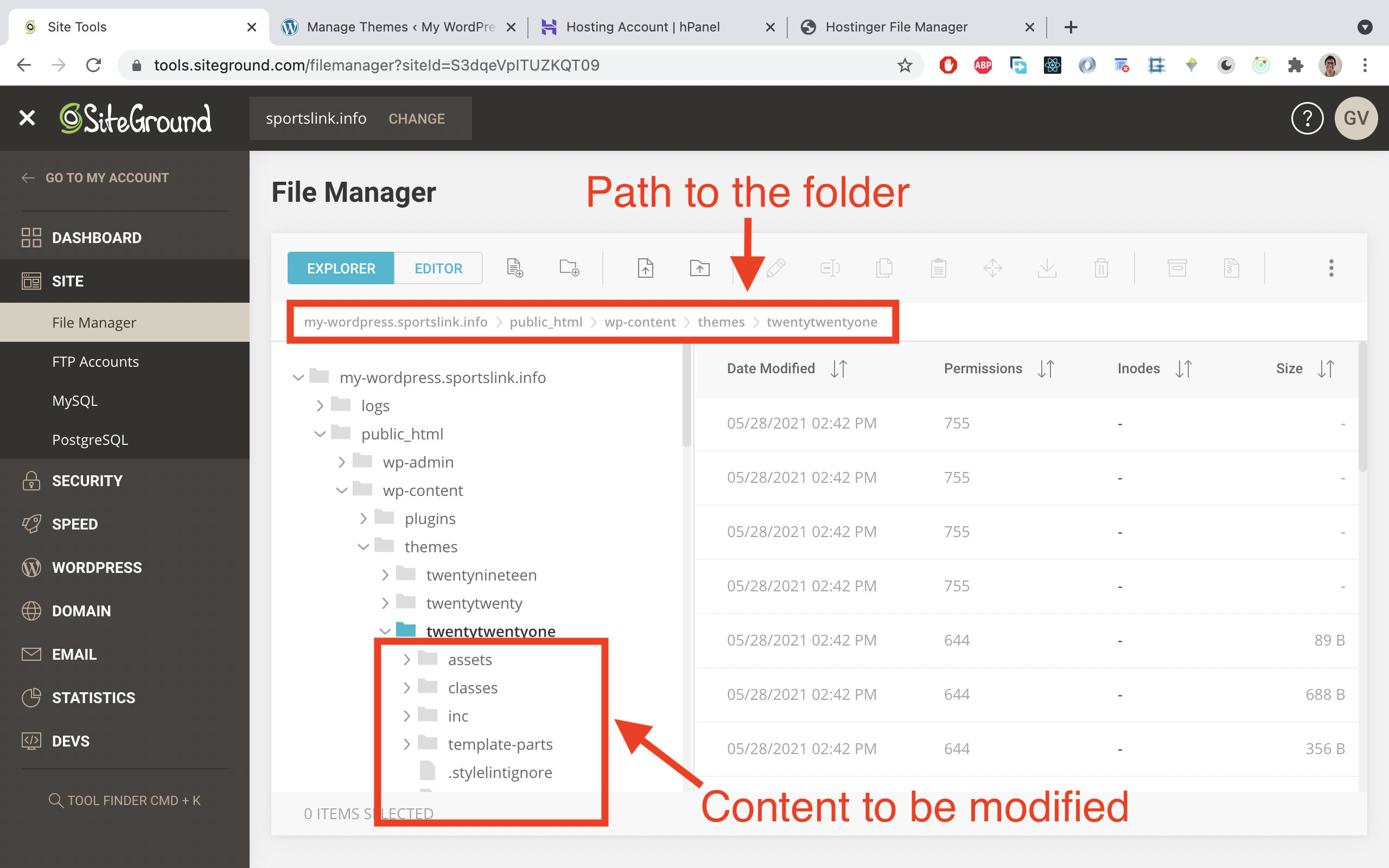Toggle Size column sort order
The height and width of the screenshot is (868, 1389).
(x=1327, y=368)
